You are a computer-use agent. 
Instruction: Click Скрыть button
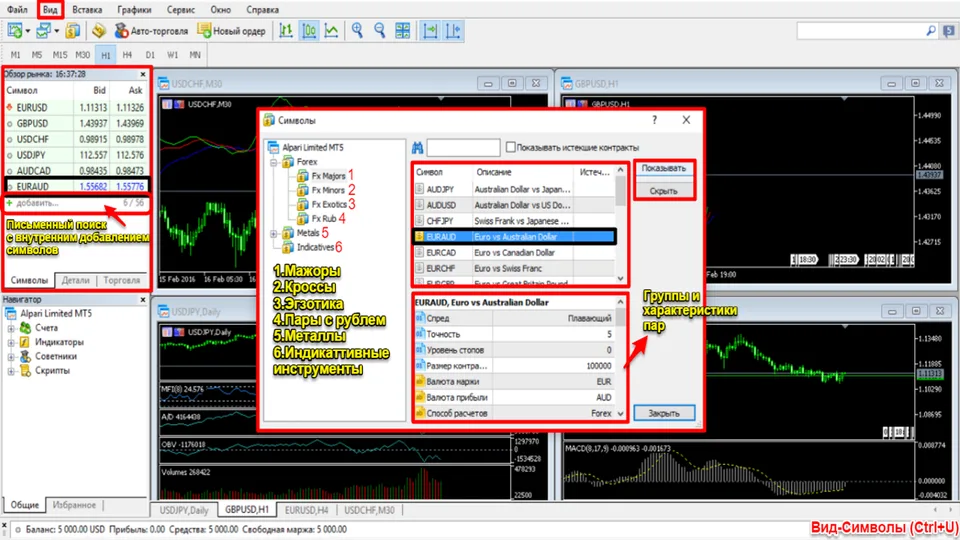pos(664,191)
